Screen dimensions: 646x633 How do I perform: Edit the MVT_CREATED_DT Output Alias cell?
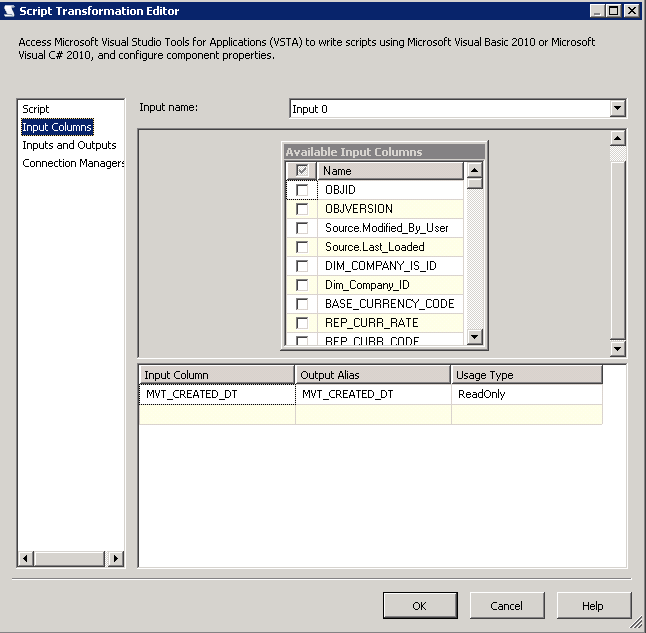[x=372, y=395]
